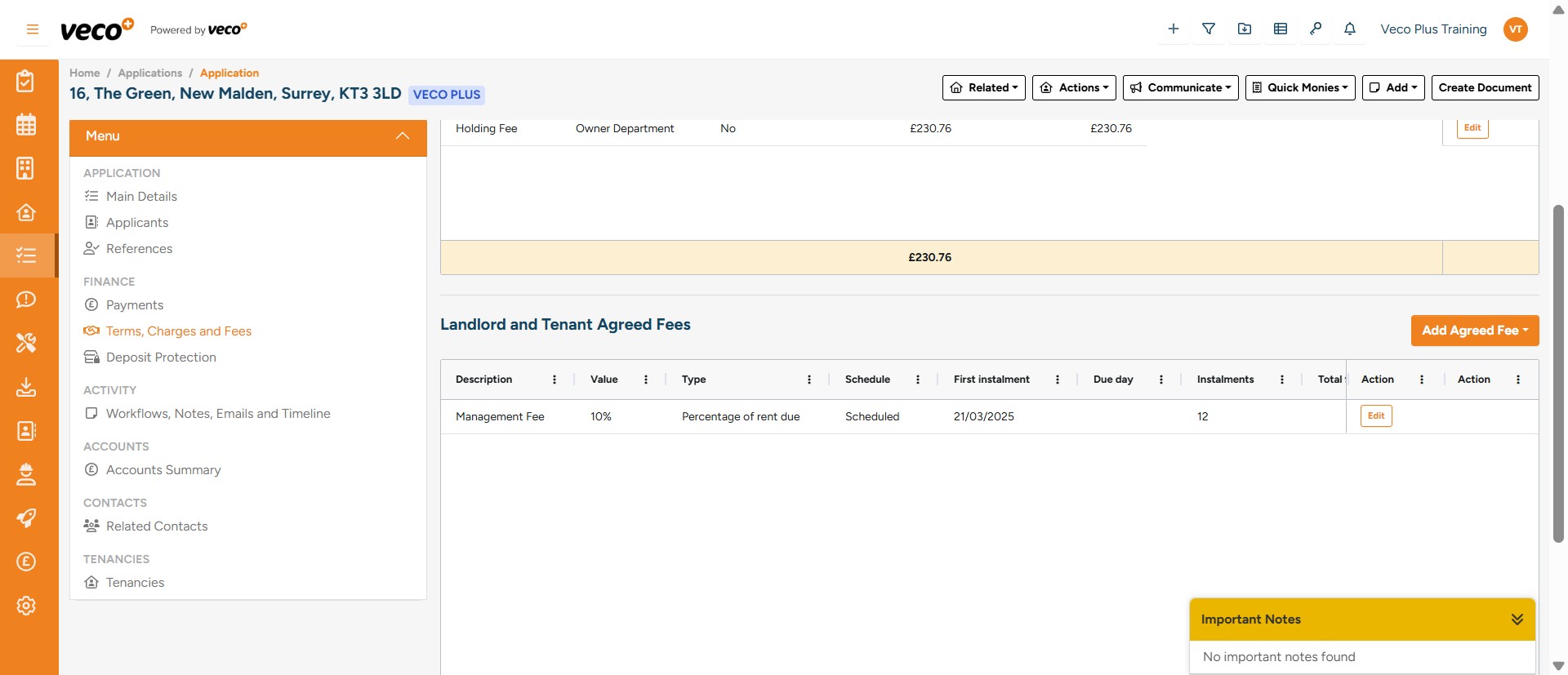Click the rocket icon in sidebar
This screenshot has height=675, width=1568.
(26, 518)
